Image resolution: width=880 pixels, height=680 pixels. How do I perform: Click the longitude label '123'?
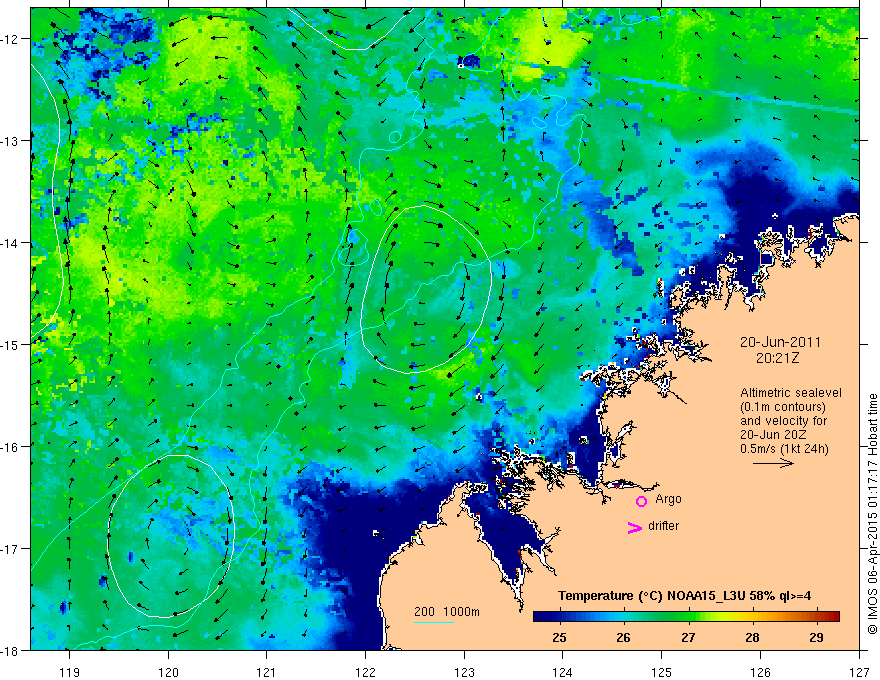tap(464, 673)
